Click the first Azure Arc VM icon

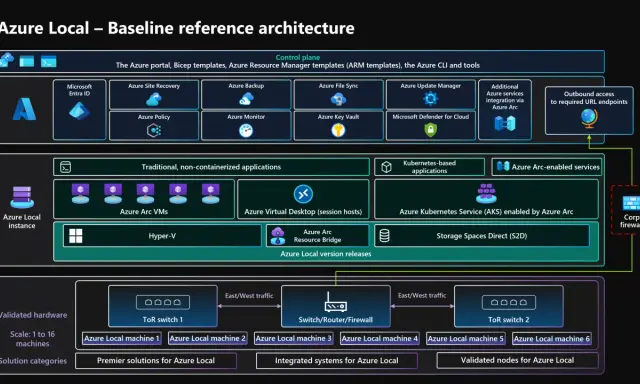coord(80,193)
